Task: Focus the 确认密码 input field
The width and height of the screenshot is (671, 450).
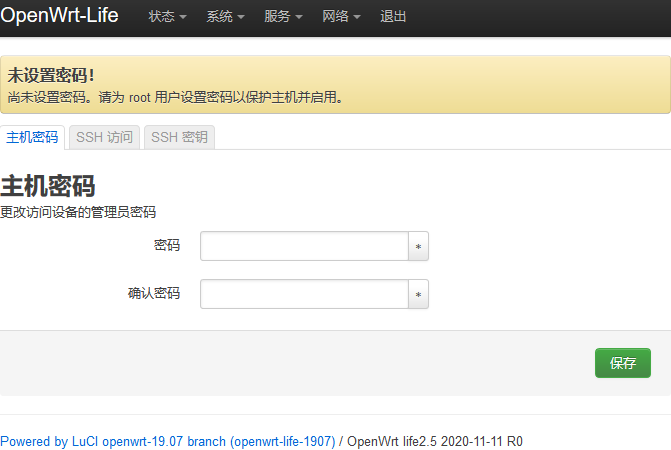Action: [304, 294]
